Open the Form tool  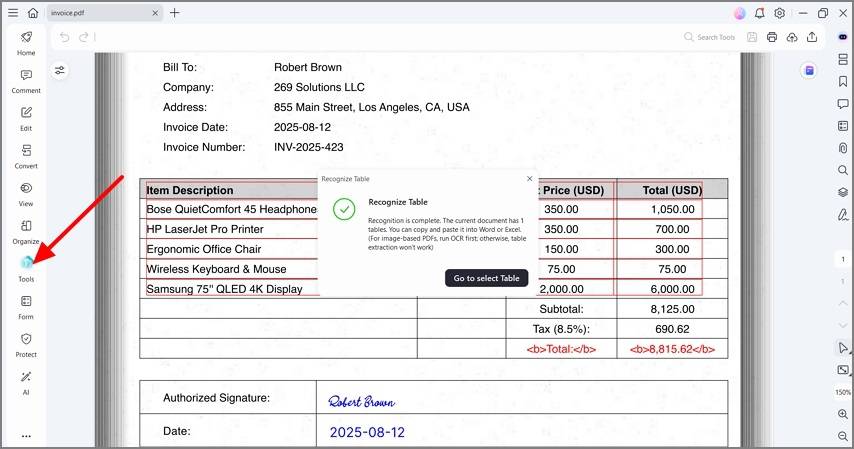click(26, 305)
